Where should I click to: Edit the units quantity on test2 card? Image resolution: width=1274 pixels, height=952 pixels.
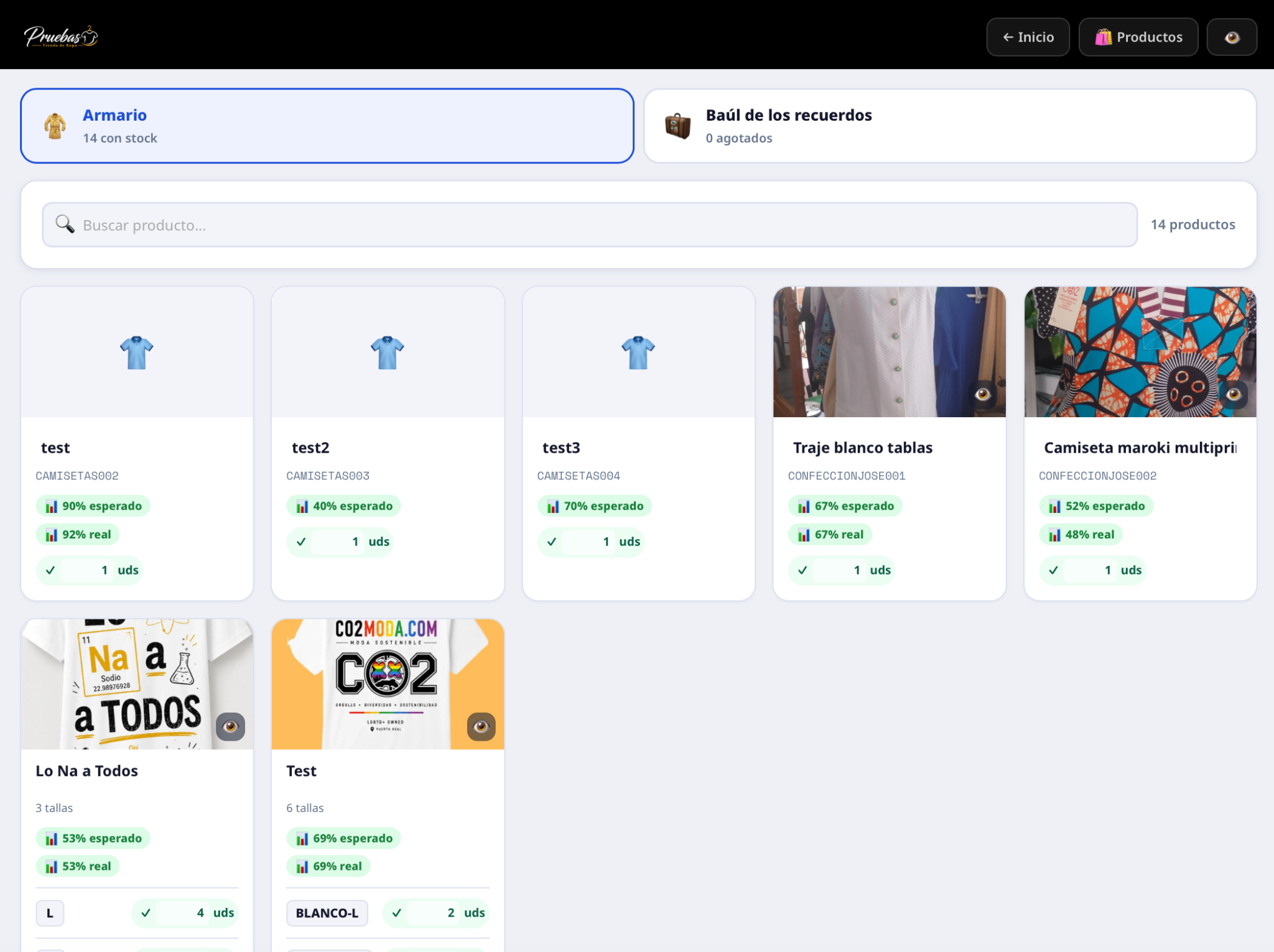(x=337, y=542)
